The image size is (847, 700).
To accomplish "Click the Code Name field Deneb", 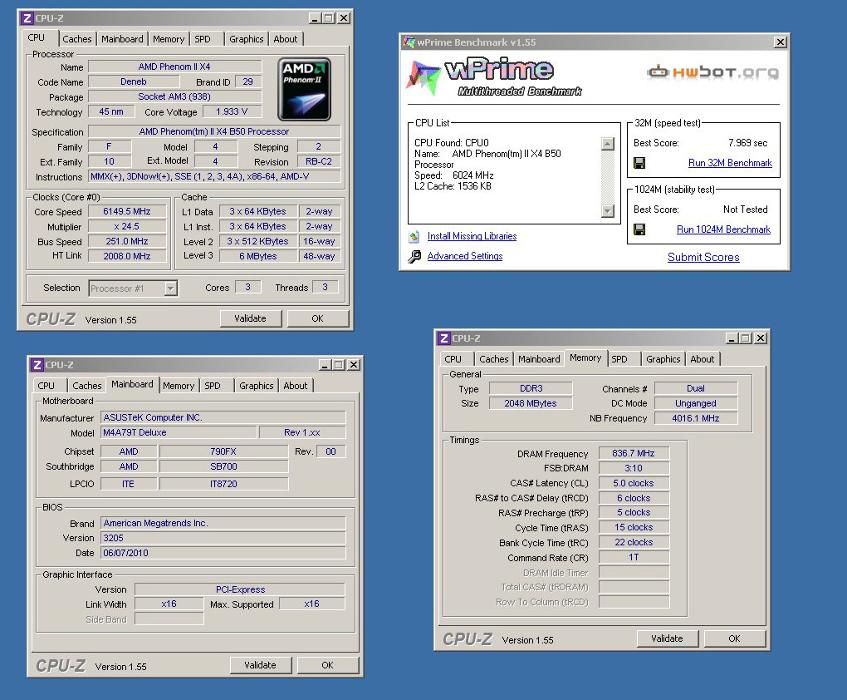I will pyautogui.click(x=133, y=82).
